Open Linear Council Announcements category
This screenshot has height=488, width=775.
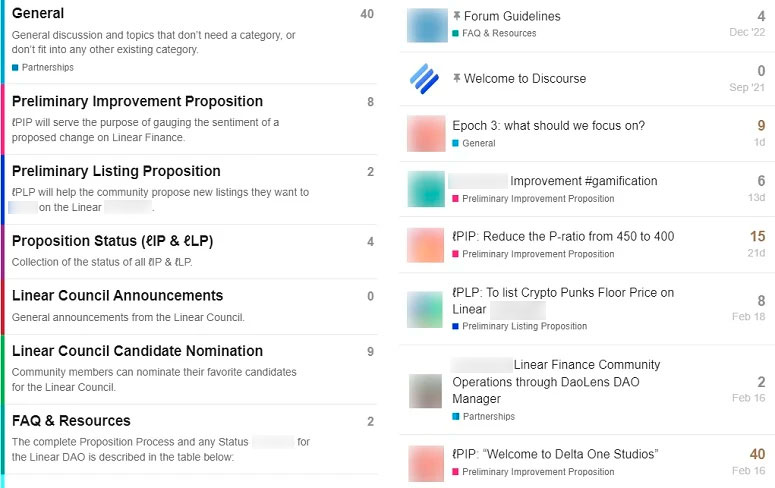click(117, 296)
